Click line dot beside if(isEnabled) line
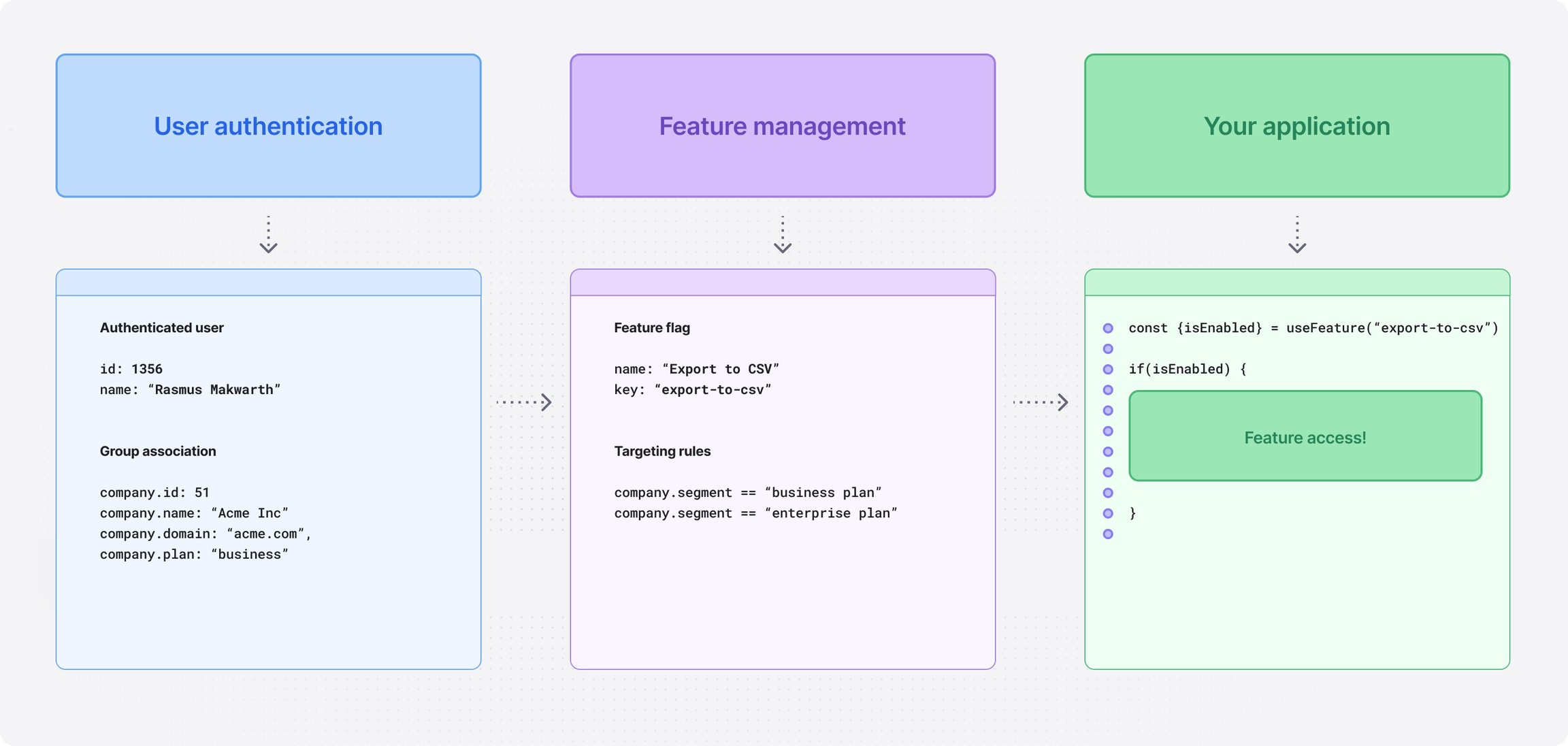1568x746 pixels. (x=1108, y=370)
